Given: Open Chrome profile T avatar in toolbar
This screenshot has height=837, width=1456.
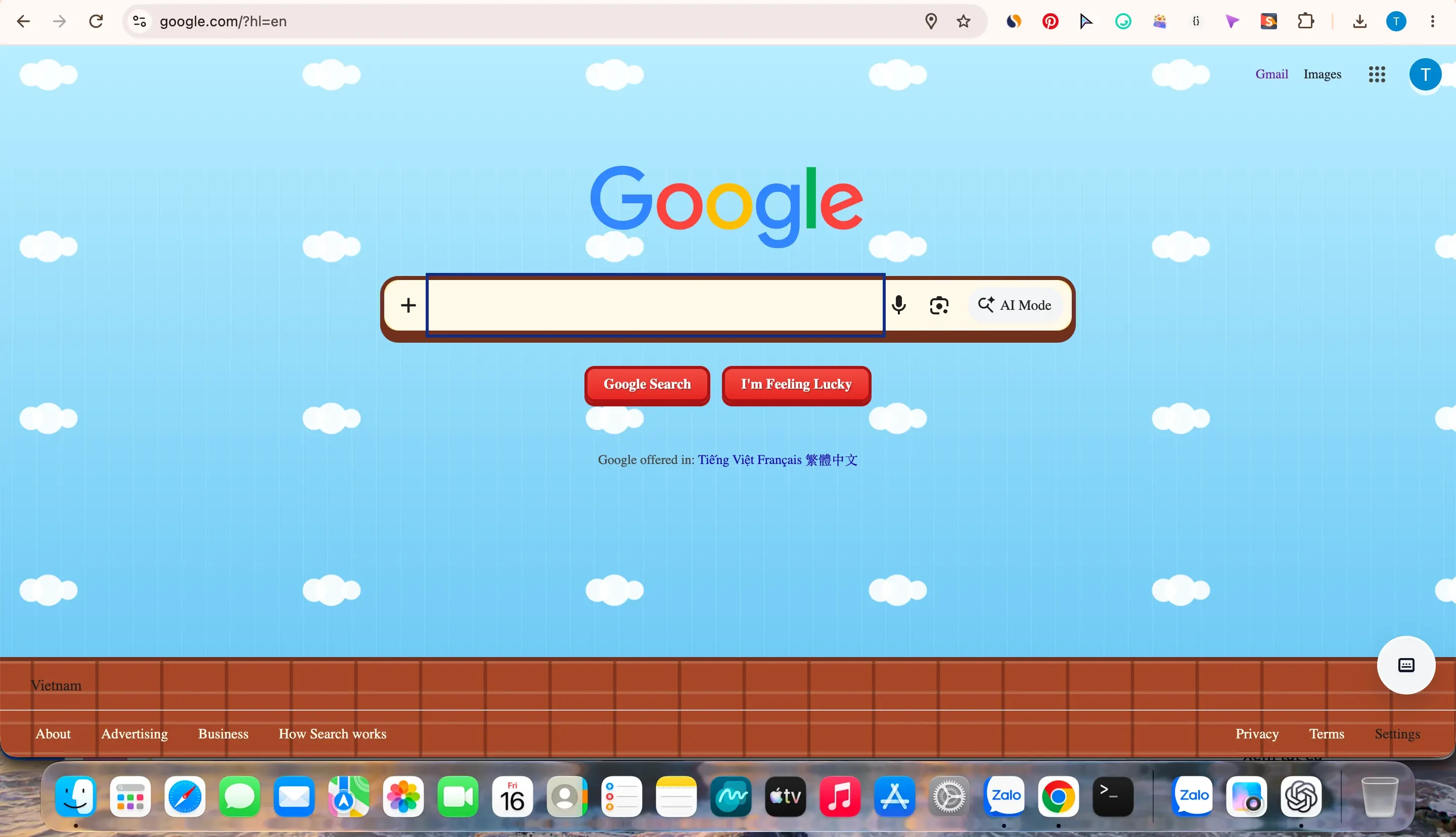Looking at the screenshot, I should [x=1396, y=21].
